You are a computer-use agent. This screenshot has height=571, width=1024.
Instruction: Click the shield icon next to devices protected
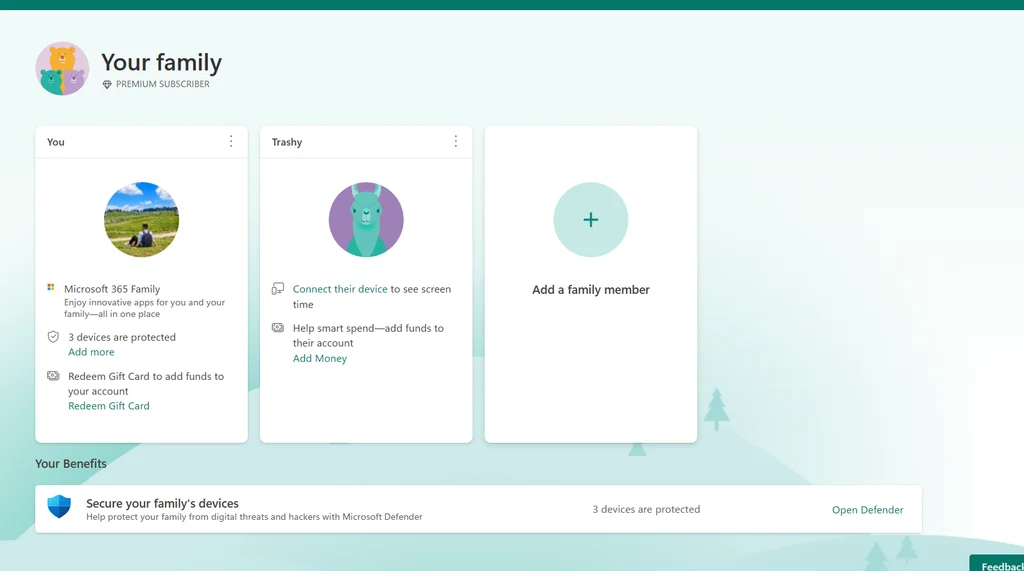54,337
